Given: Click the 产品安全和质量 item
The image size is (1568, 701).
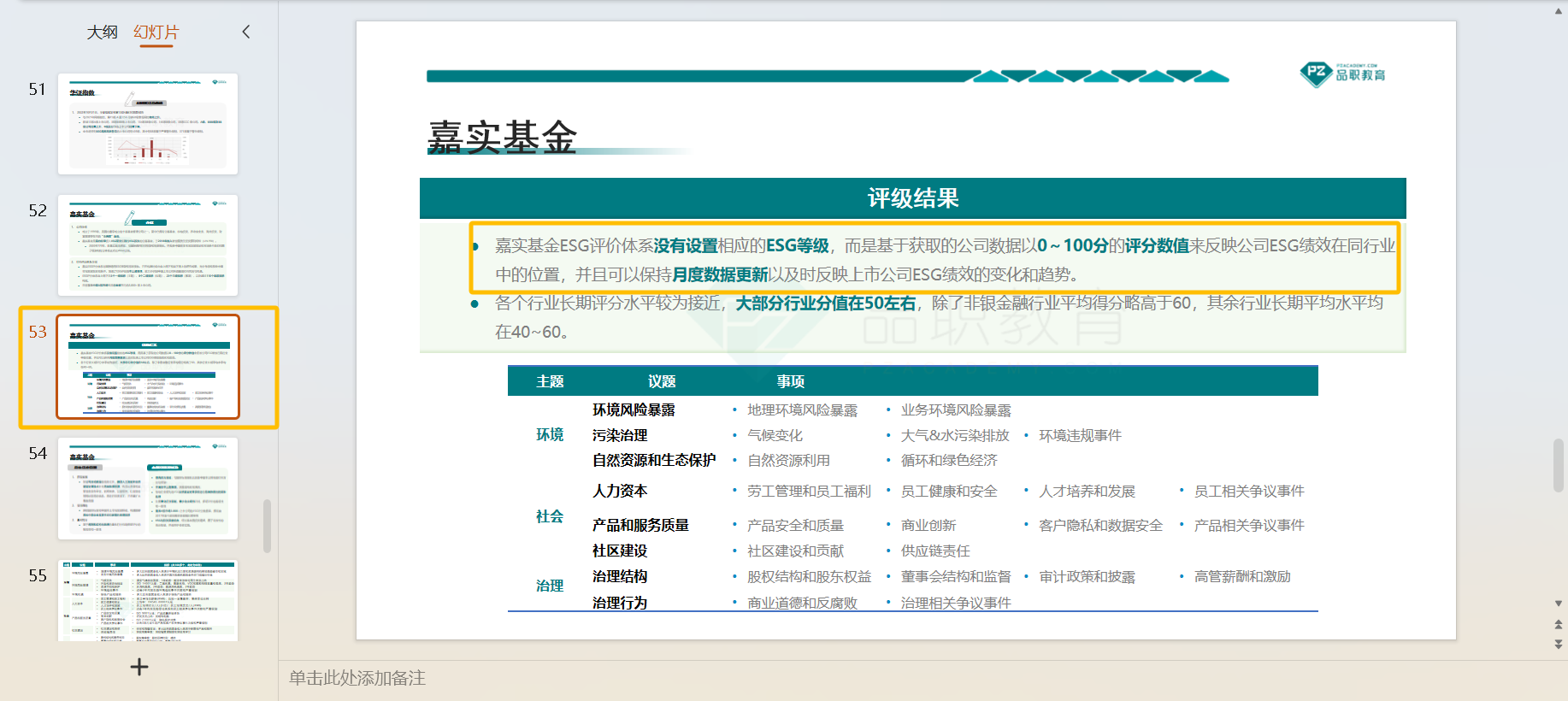Looking at the screenshot, I should tap(795, 526).
